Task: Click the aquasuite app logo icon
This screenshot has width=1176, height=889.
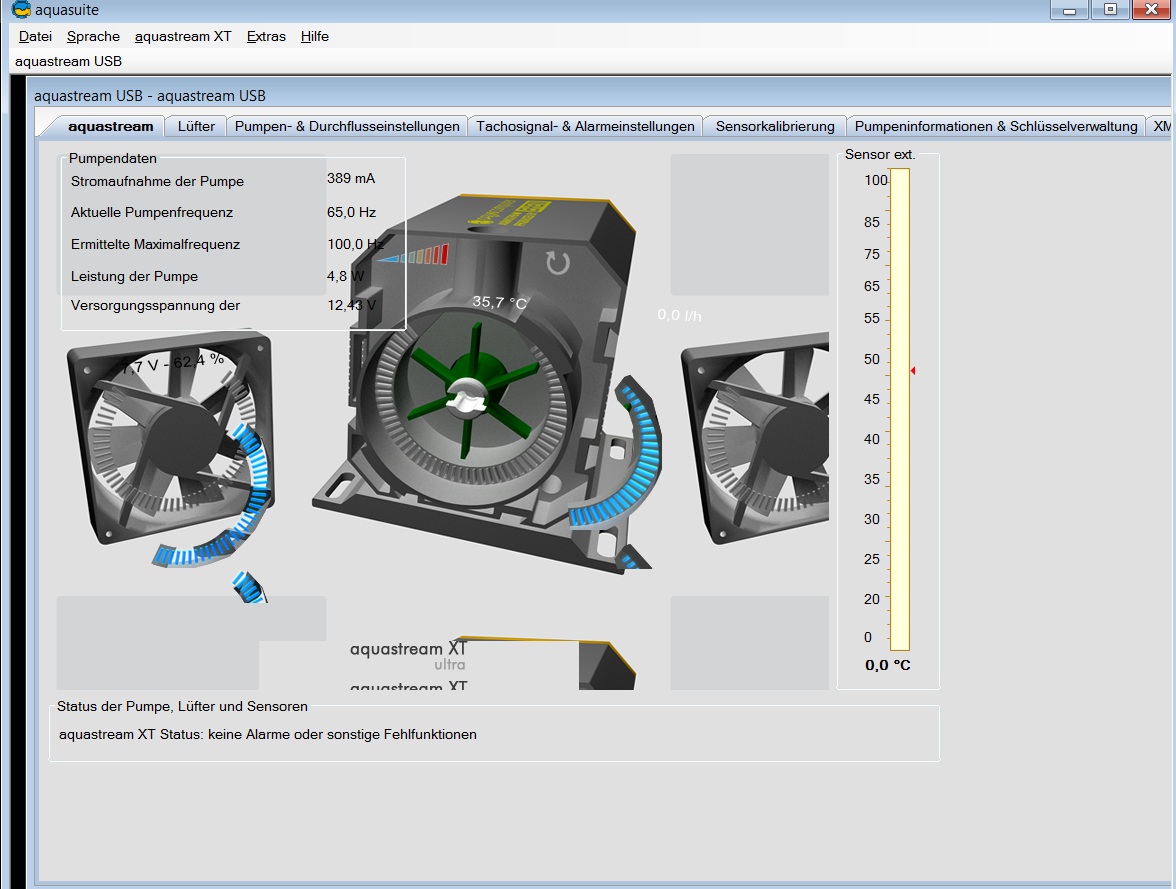Action: point(20,10)
